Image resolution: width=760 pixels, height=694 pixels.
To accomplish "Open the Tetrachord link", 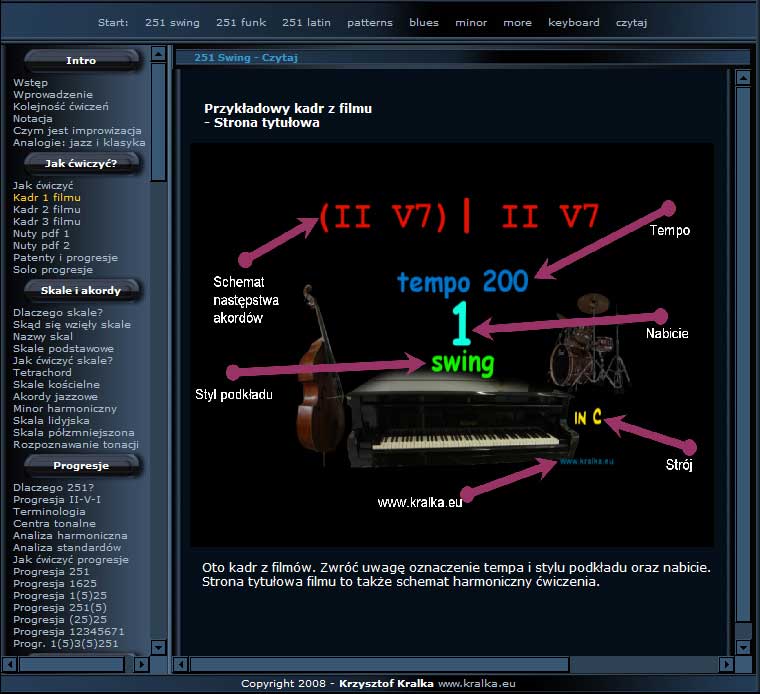I will (42, 373).
